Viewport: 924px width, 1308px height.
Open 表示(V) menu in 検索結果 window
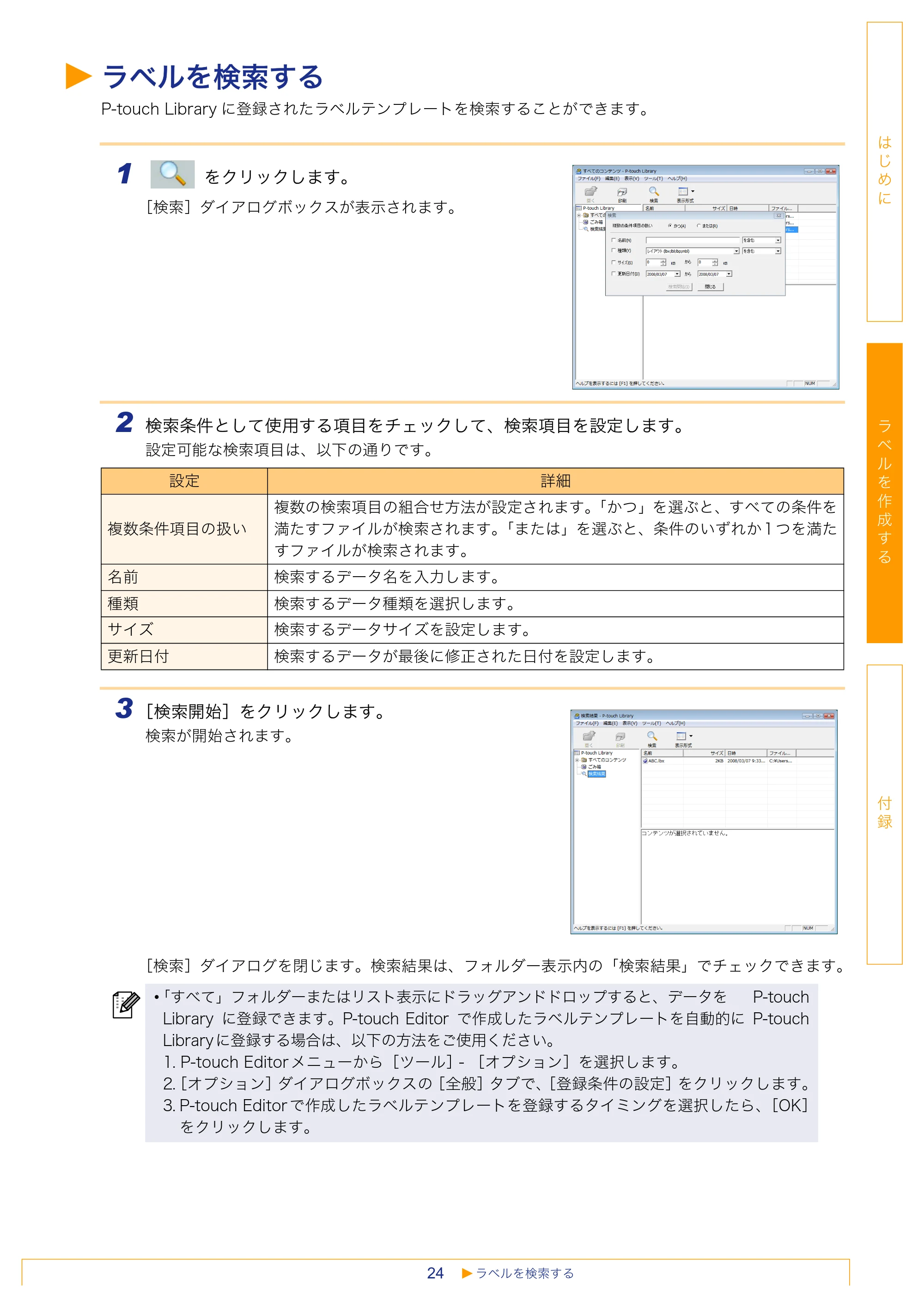pos(630,723)
